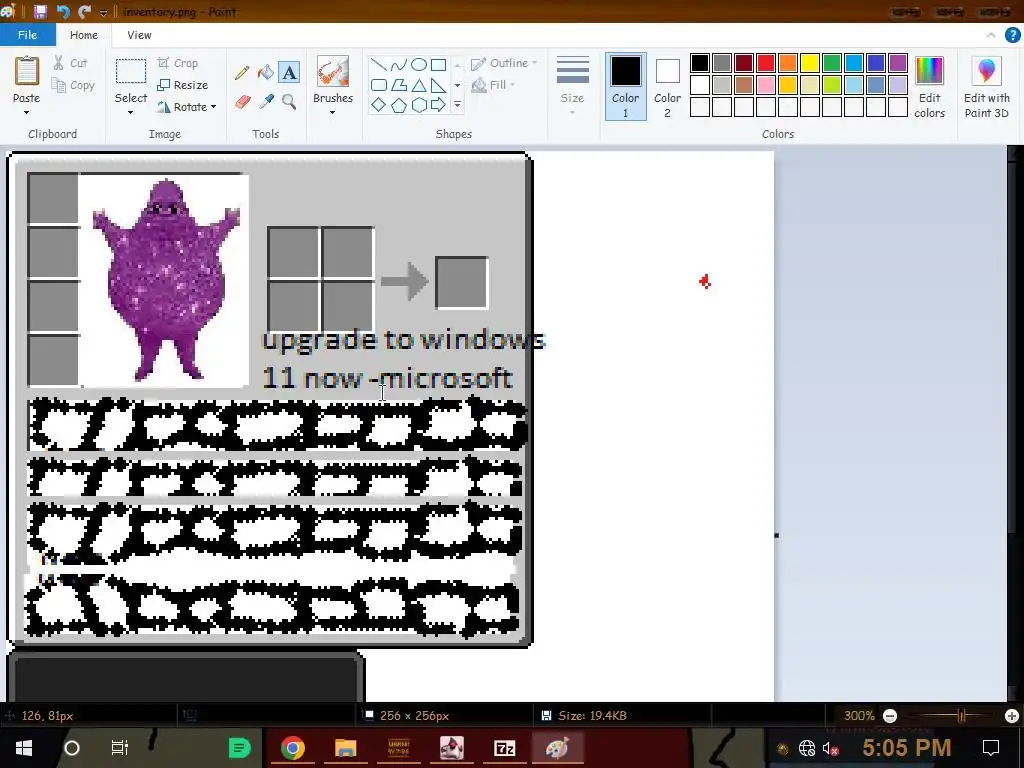The height and width of the screenshot is (768, 1024).
Task: Open Task View on the taskbar
Action: 120,747
